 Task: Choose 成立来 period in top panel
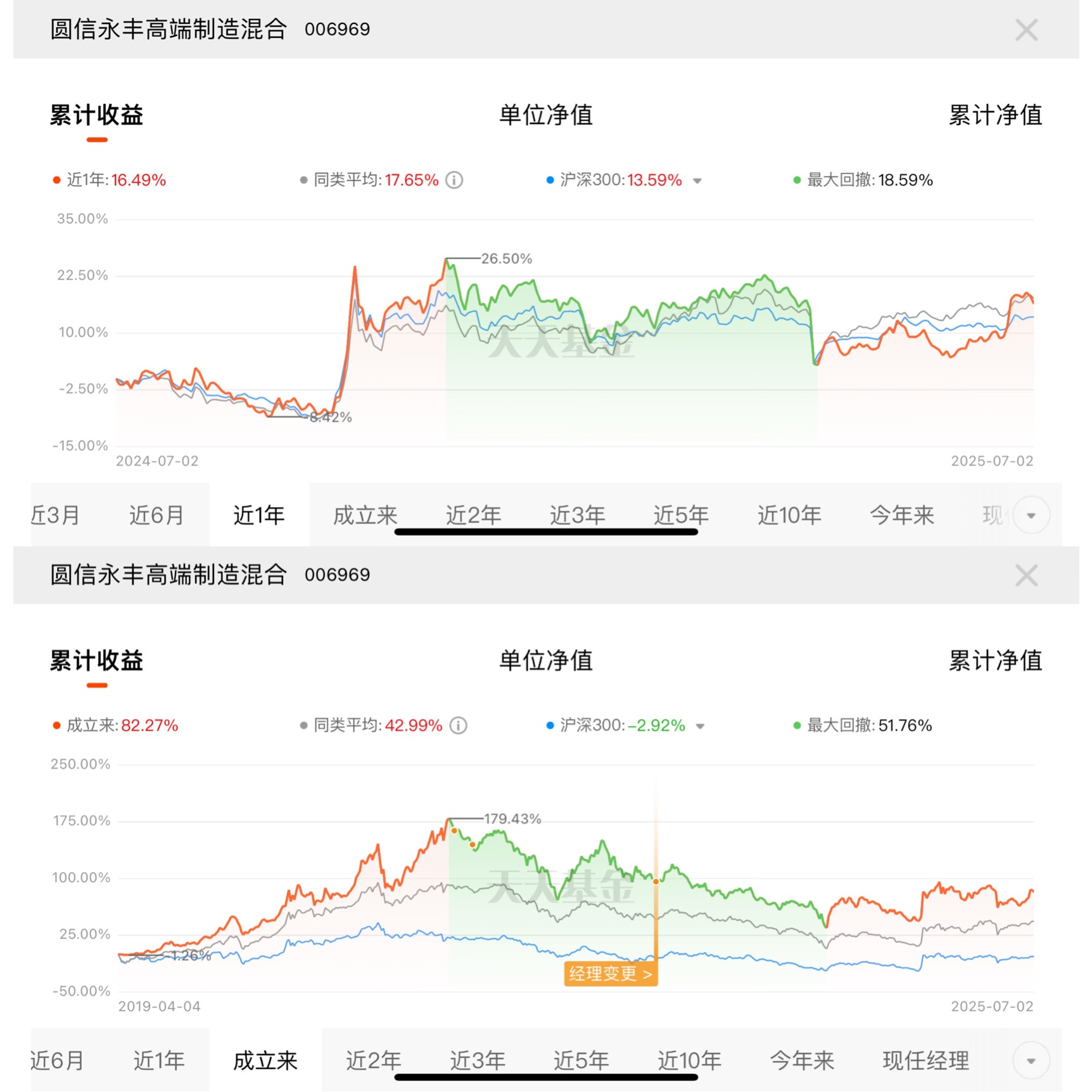pyautogui.click(x=365, y=516)
